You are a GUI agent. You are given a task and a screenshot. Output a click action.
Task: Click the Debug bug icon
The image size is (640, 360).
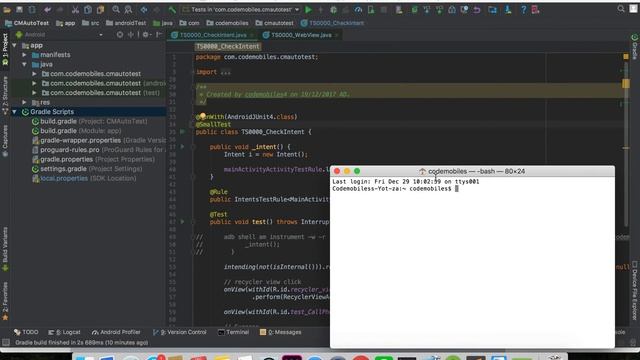click(x=333, y=9)
